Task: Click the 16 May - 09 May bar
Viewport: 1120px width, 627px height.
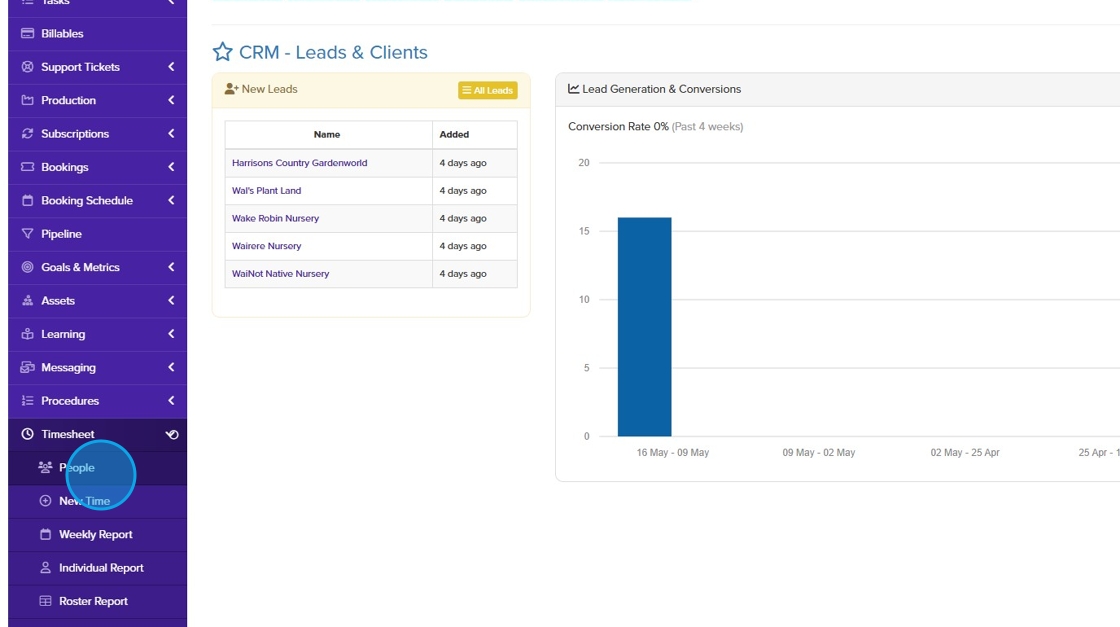Action: click(x=644, y=326)
